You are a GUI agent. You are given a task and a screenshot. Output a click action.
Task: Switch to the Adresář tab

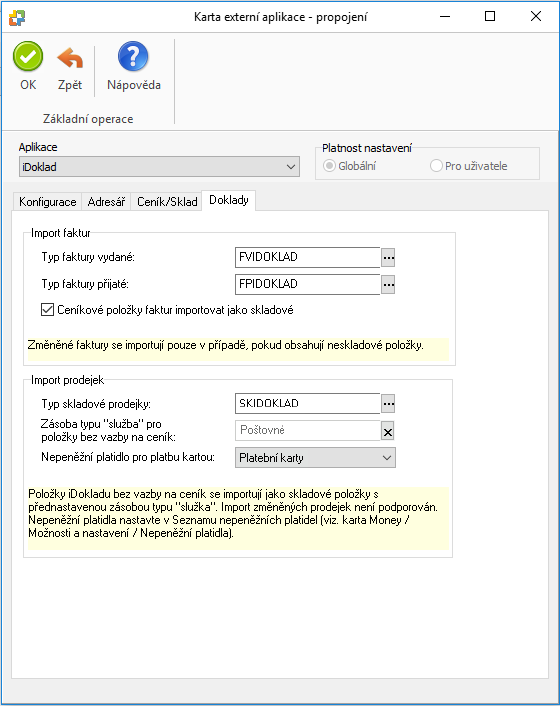(x=106, y=202)
